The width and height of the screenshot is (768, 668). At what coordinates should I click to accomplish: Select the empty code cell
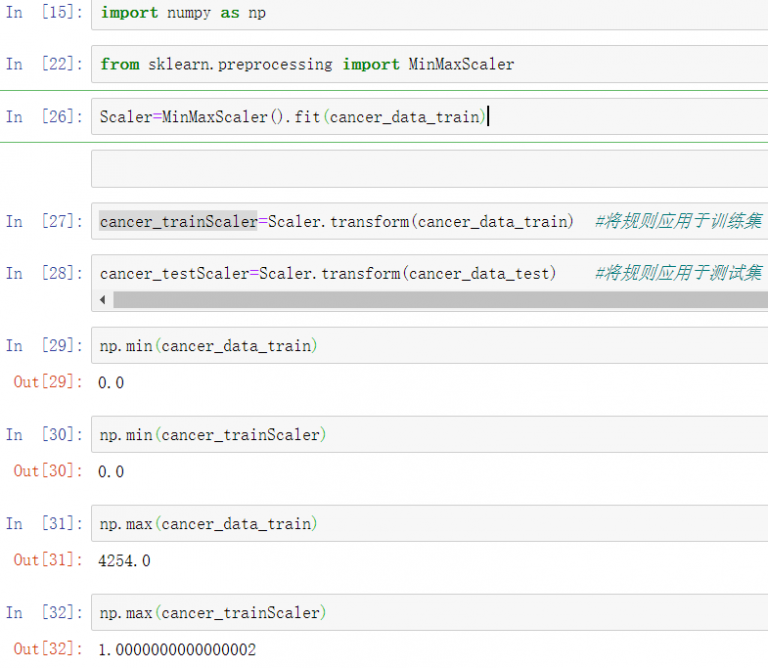click(x=400, y=169)
